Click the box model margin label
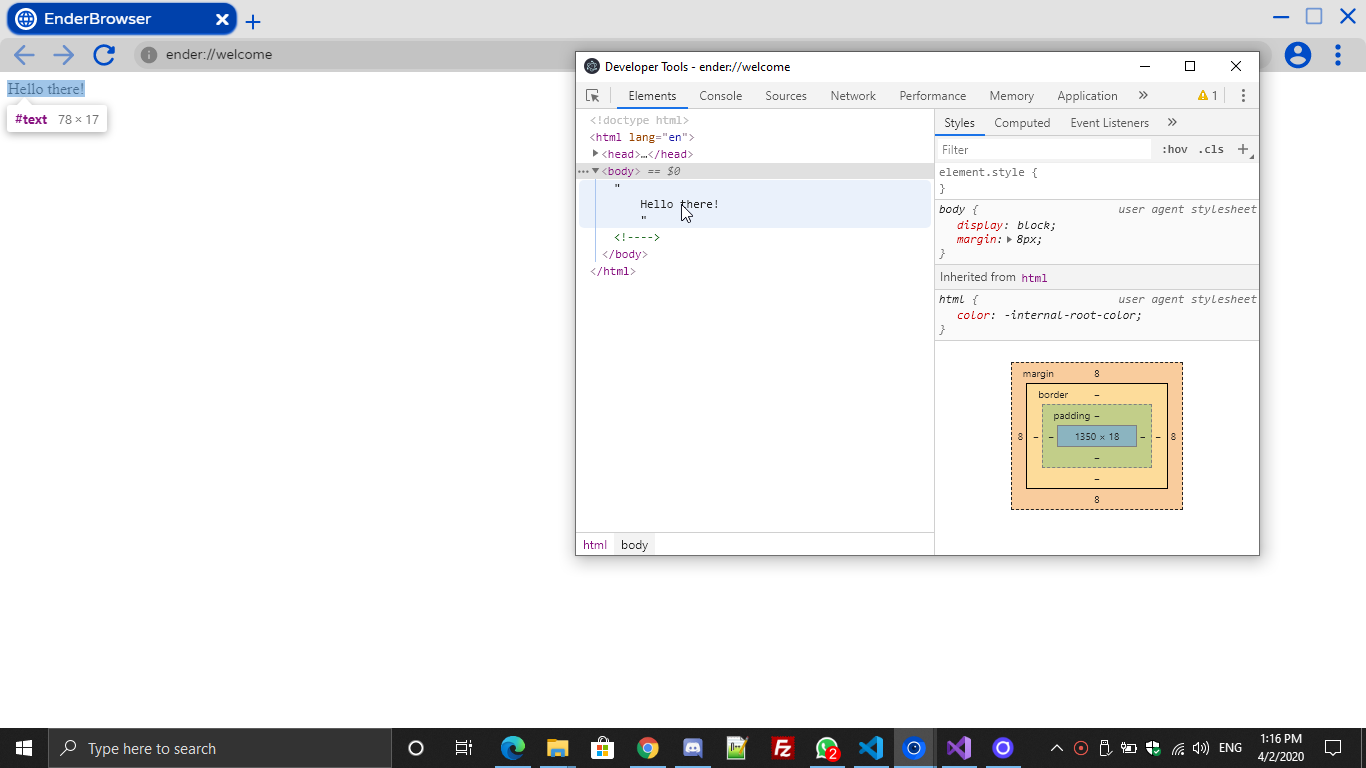The width and height of the screenshot is (1366, 768). [1038, 373]
